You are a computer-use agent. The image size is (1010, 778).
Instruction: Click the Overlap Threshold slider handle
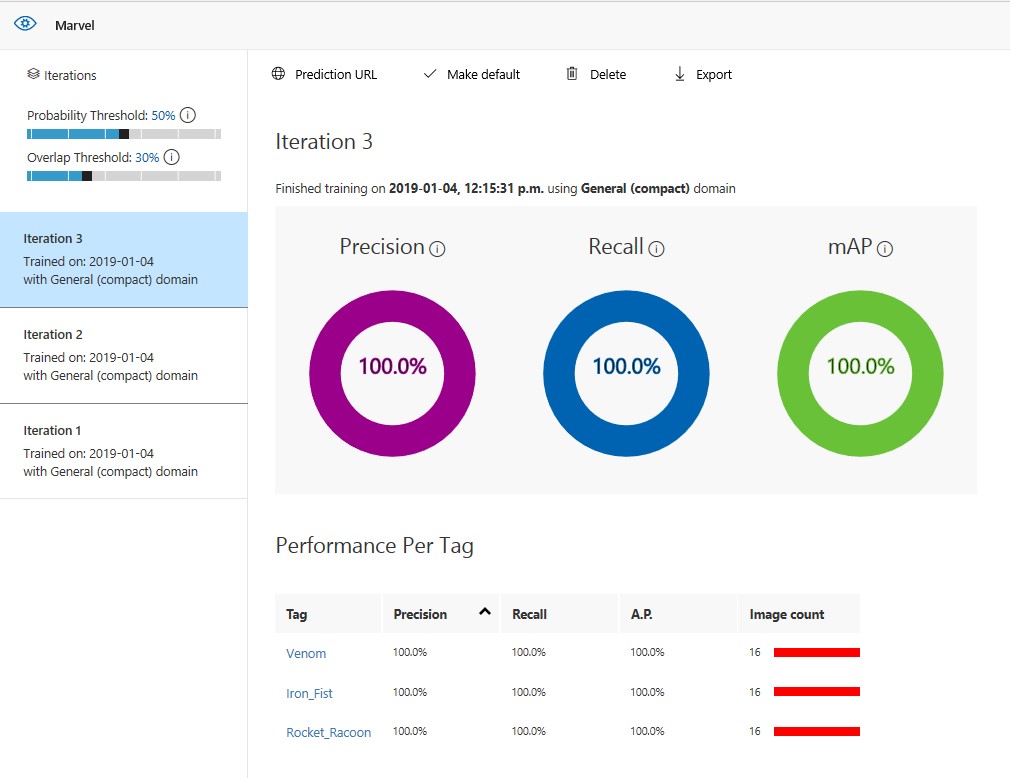pyautogui.click(x=87, y=175)
